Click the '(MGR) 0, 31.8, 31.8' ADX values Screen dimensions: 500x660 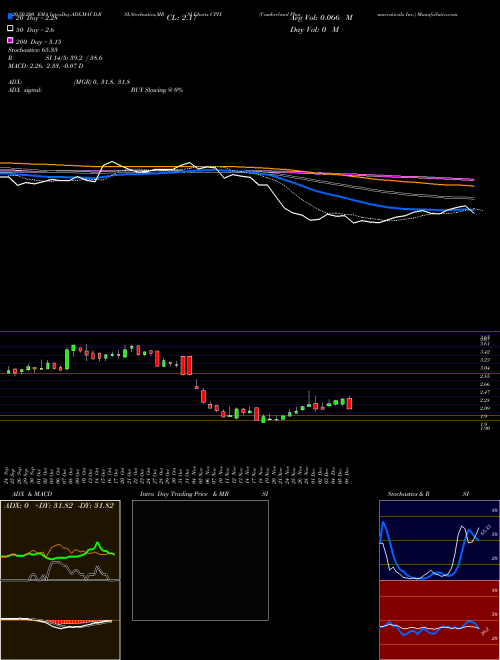click(x=101, y=82)
